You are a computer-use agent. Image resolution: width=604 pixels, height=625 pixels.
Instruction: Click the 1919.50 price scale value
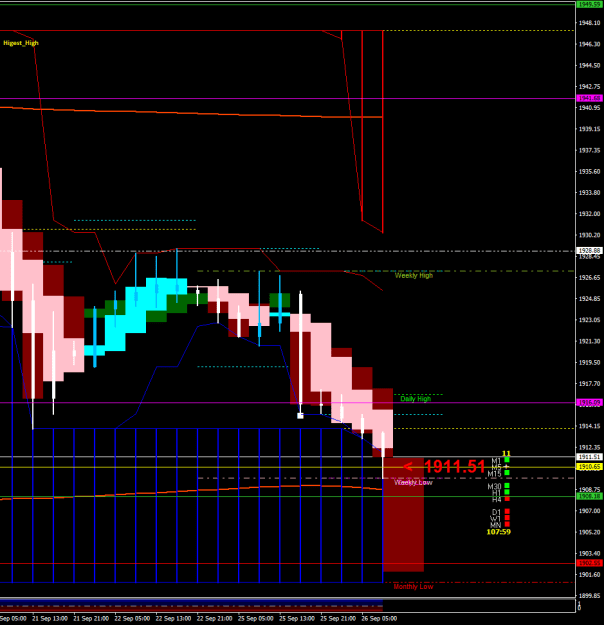point(590,363)
